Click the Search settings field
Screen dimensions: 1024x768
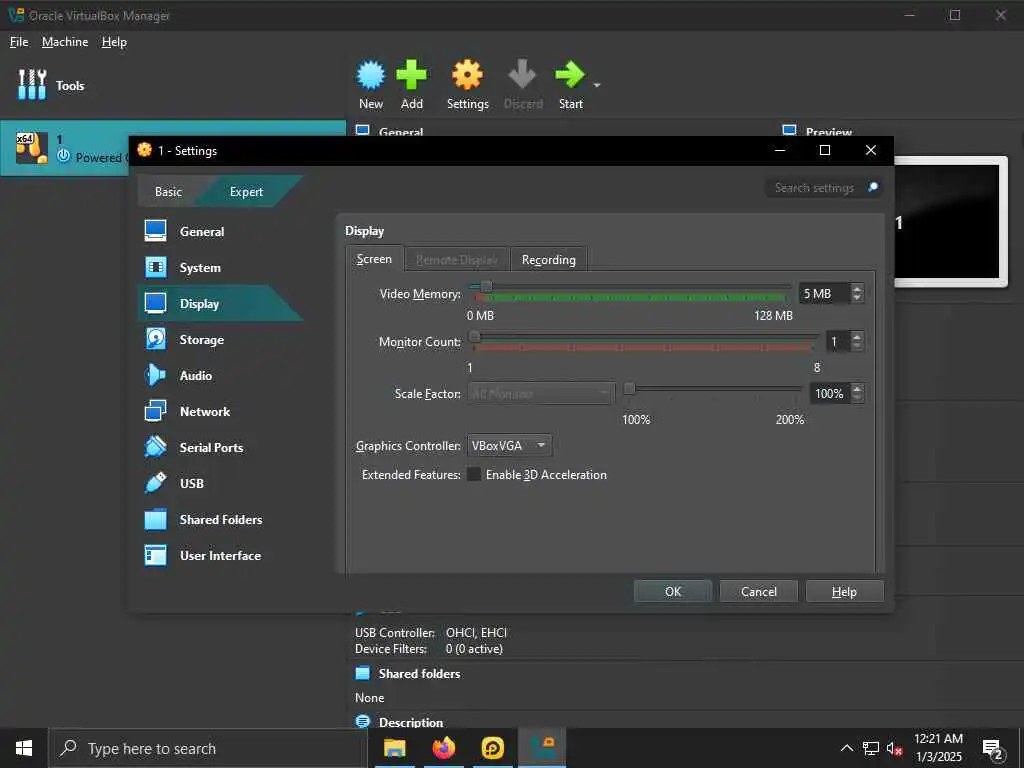click(823, 187)
